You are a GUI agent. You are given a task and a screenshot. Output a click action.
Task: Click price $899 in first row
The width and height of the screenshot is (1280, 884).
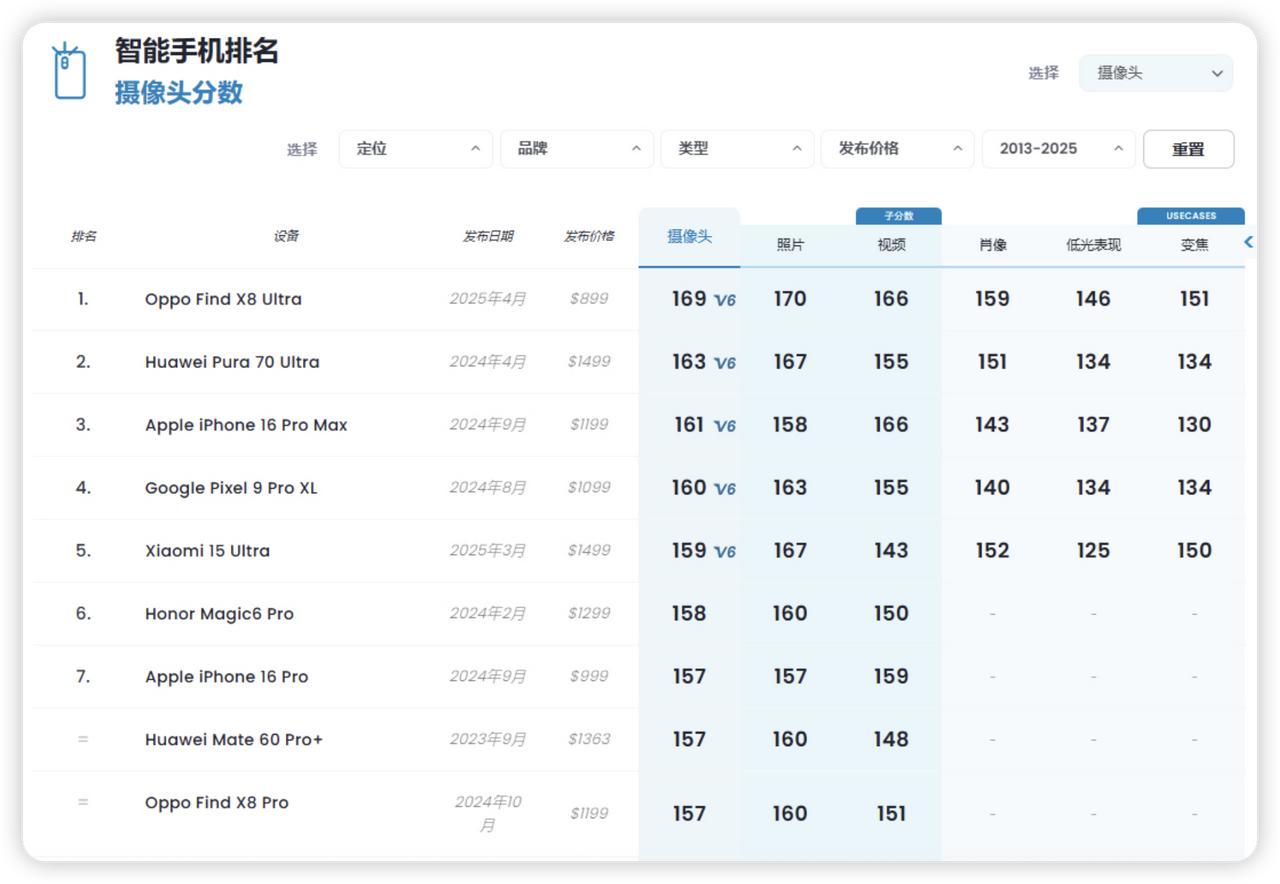coord(589,299)
